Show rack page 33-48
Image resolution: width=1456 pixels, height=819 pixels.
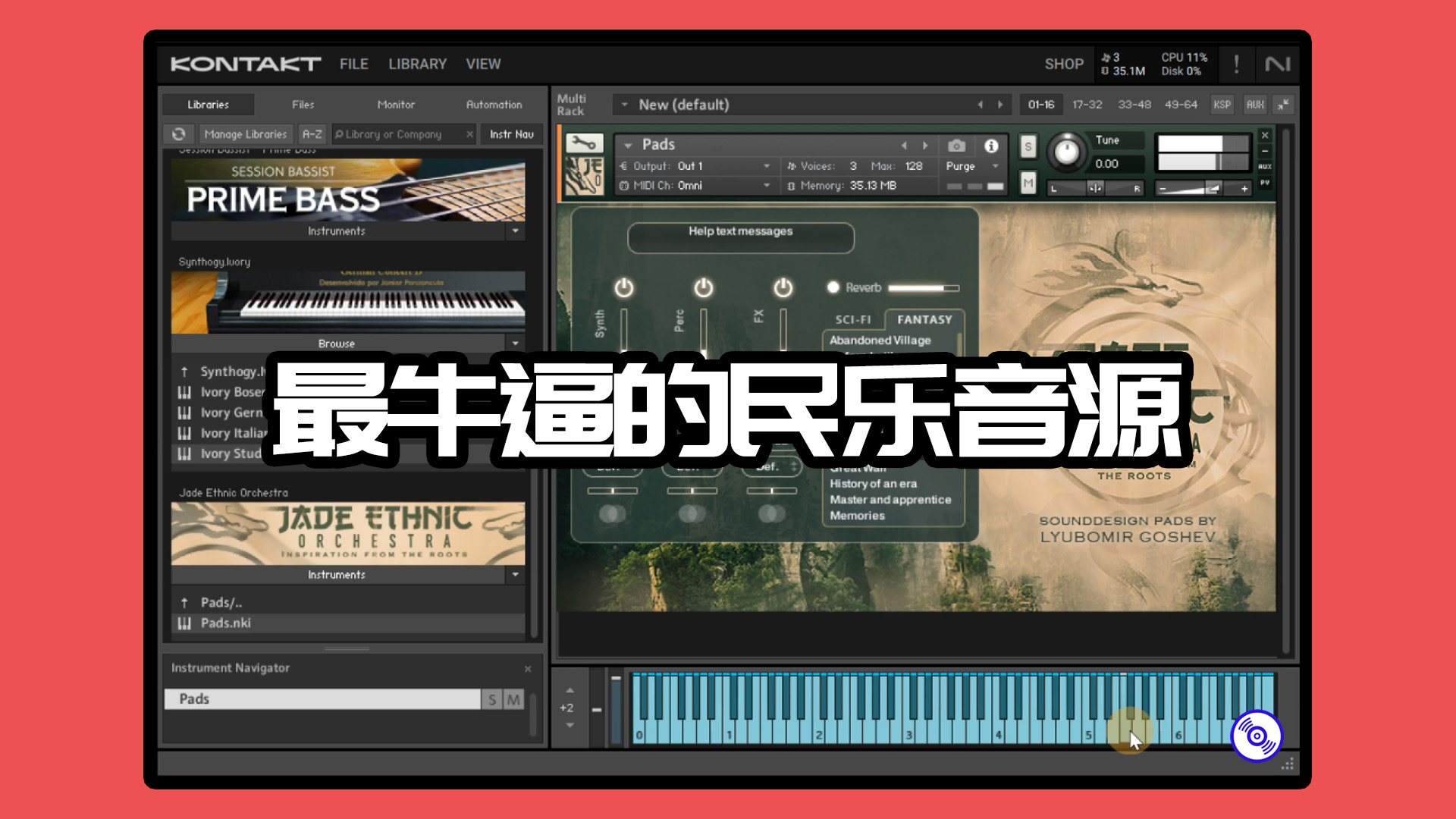[x=1134, y=105]
